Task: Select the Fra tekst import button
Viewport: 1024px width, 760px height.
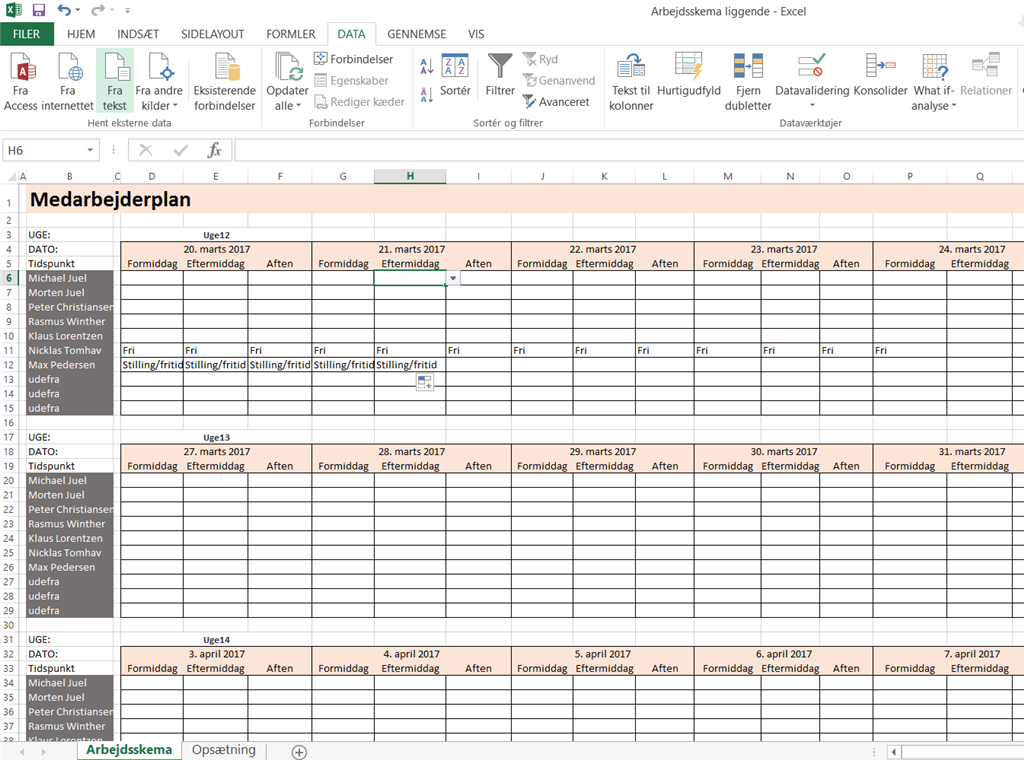Action: [114, 82]
